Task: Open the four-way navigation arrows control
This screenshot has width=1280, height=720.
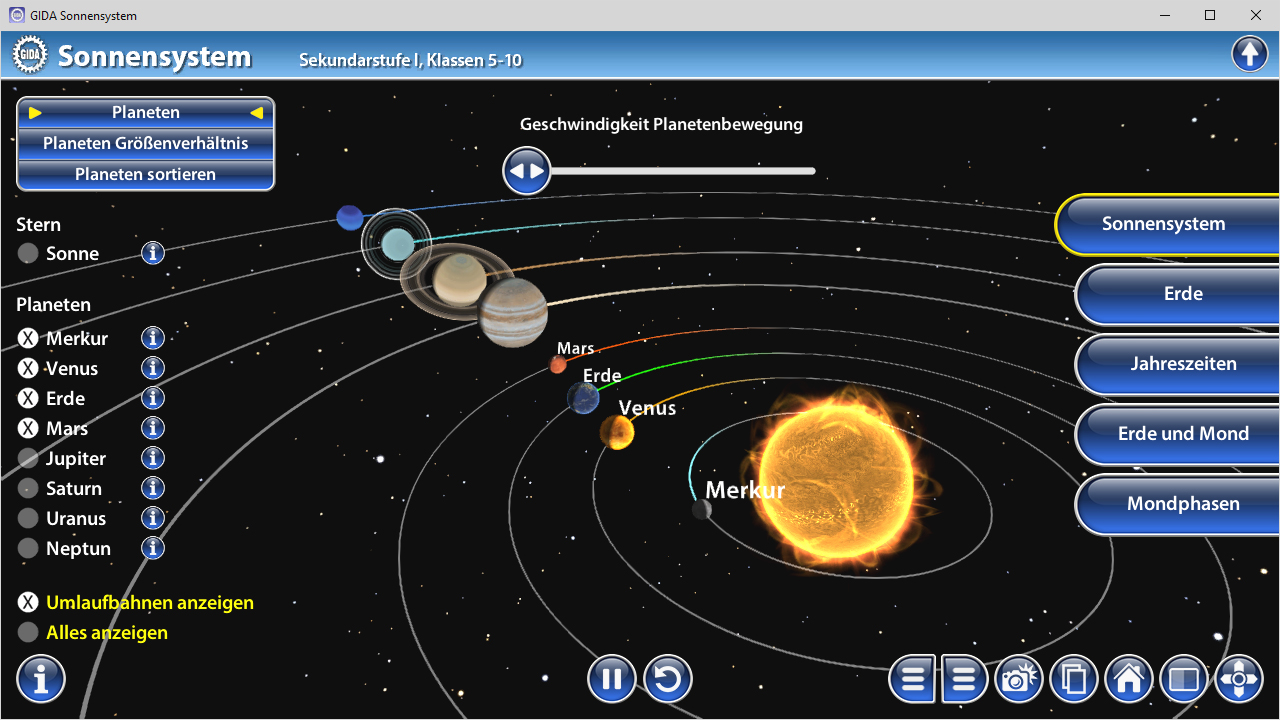Action: coord(1238,680)
